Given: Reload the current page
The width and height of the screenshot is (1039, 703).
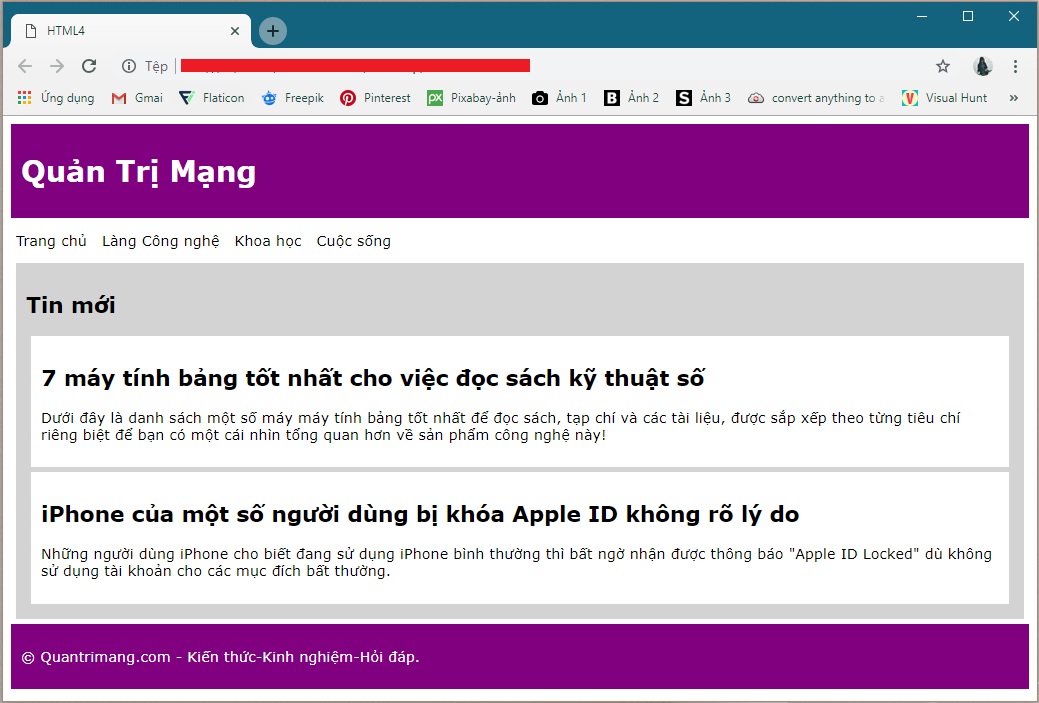Looking at the screenshot, I should (89, 65).
